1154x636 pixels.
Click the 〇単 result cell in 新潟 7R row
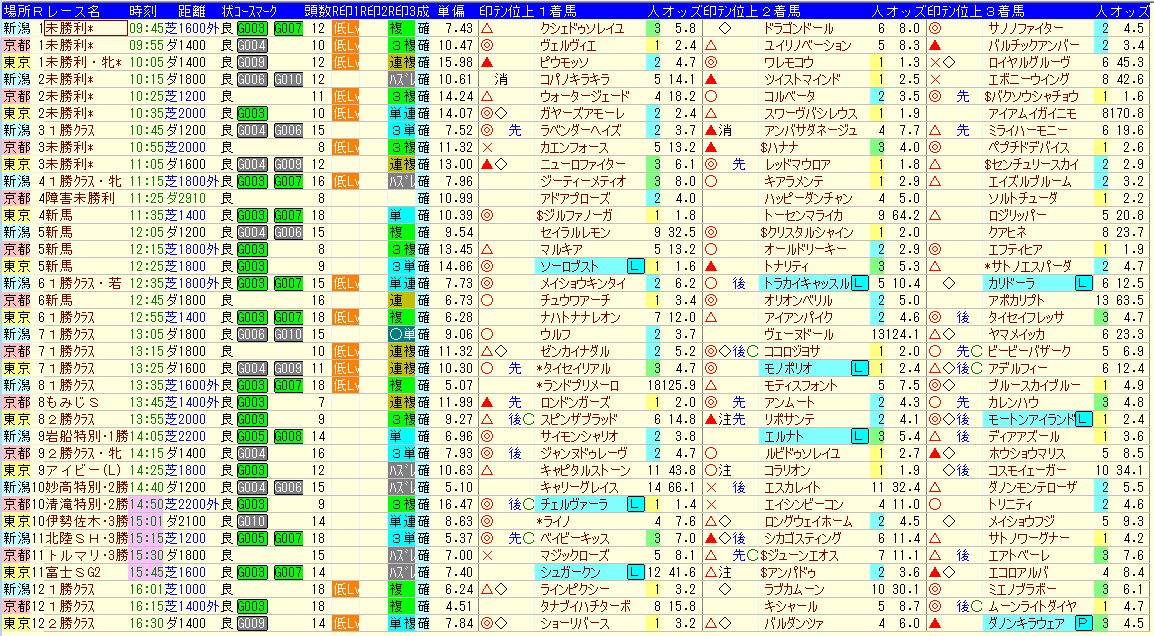[x=402, y=334]
